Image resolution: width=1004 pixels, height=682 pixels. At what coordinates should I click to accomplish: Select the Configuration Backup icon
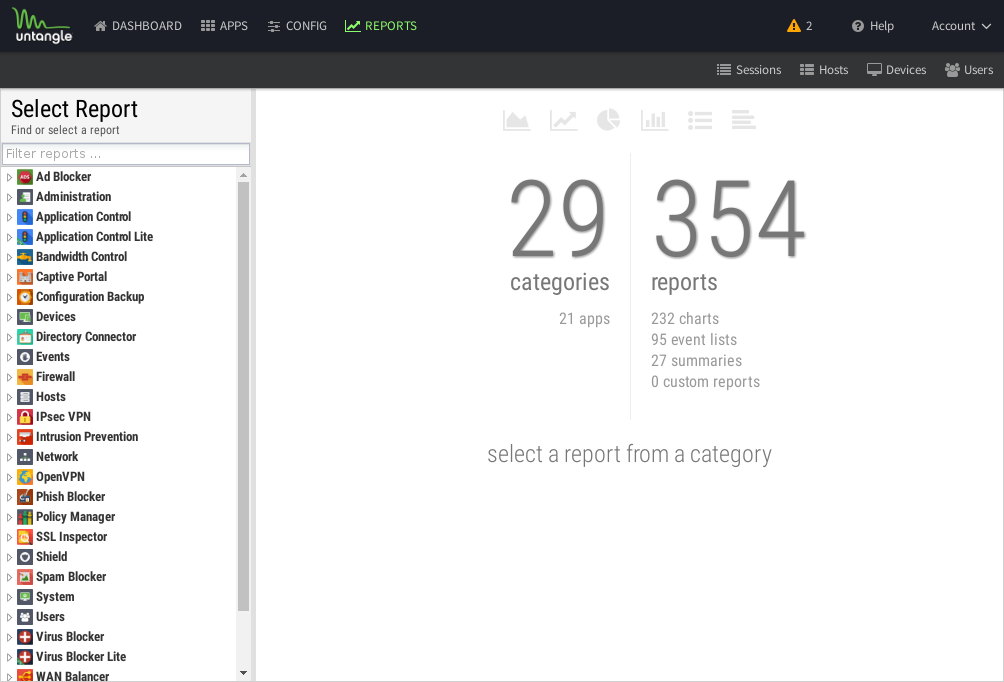pos(25,296)
